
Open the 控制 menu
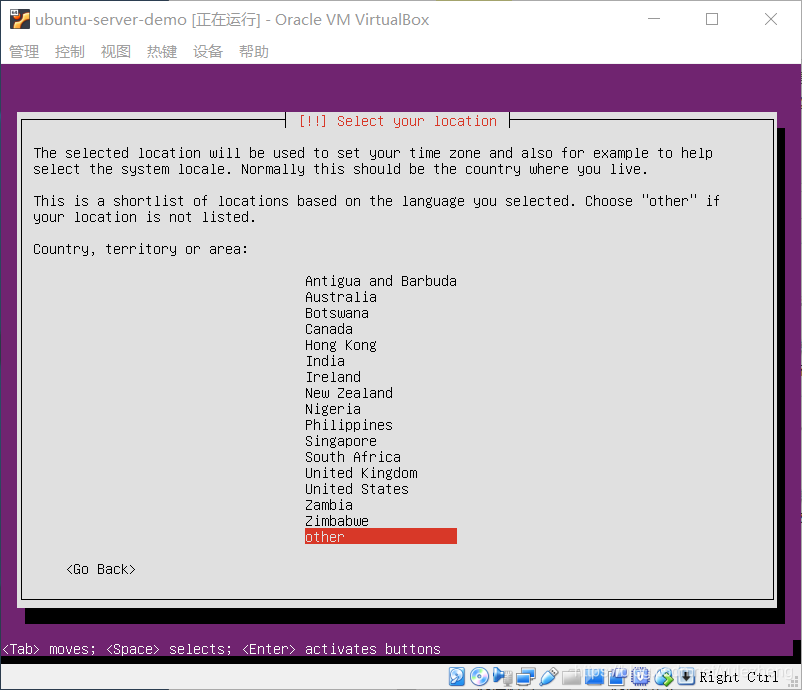[70, 52]
